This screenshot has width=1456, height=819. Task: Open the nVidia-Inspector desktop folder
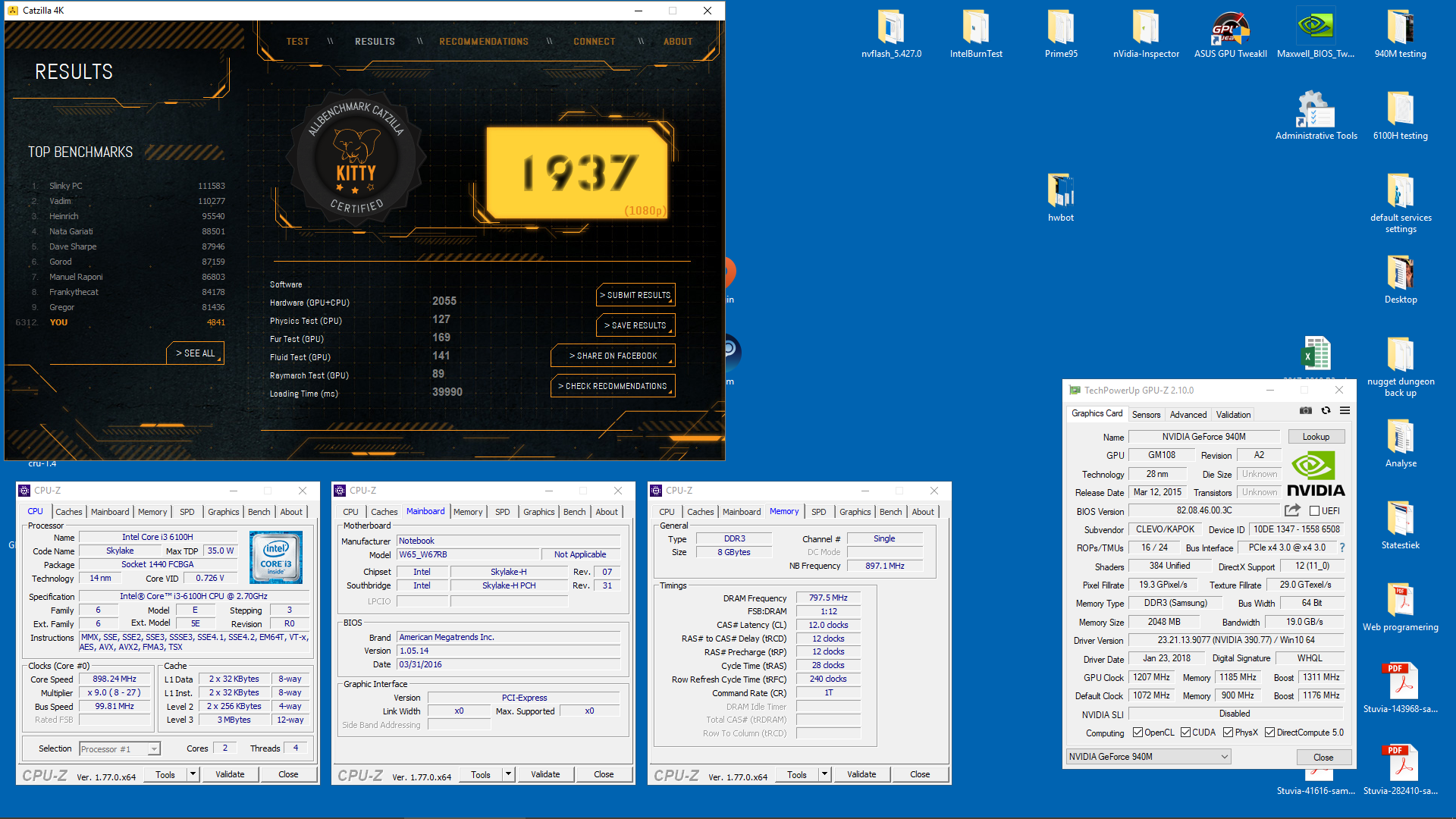(1146, 34)
